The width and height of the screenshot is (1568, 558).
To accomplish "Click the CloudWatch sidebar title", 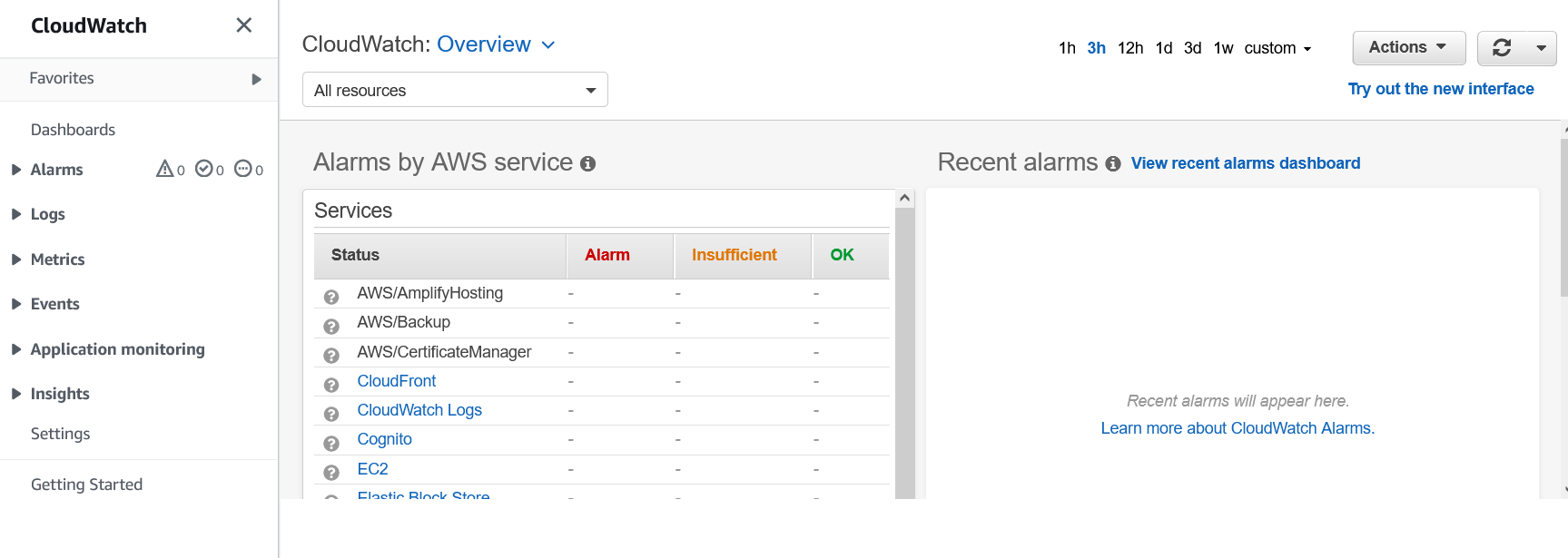I will (x=89, y=25).
